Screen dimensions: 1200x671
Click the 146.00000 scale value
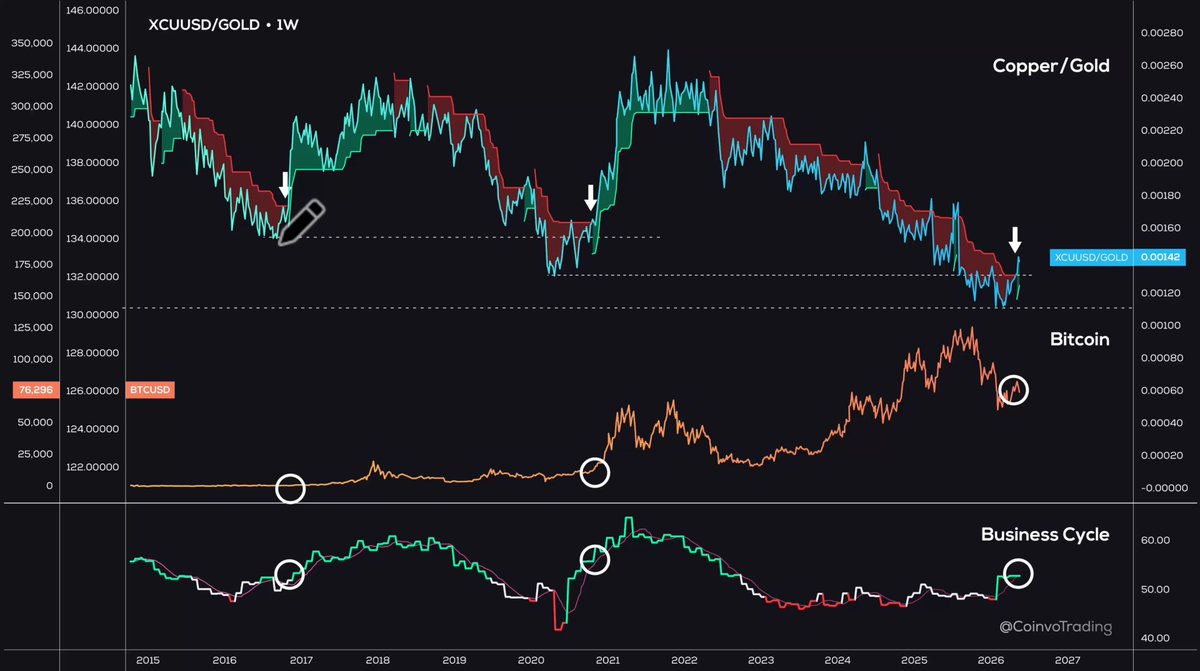pos(95,11)
